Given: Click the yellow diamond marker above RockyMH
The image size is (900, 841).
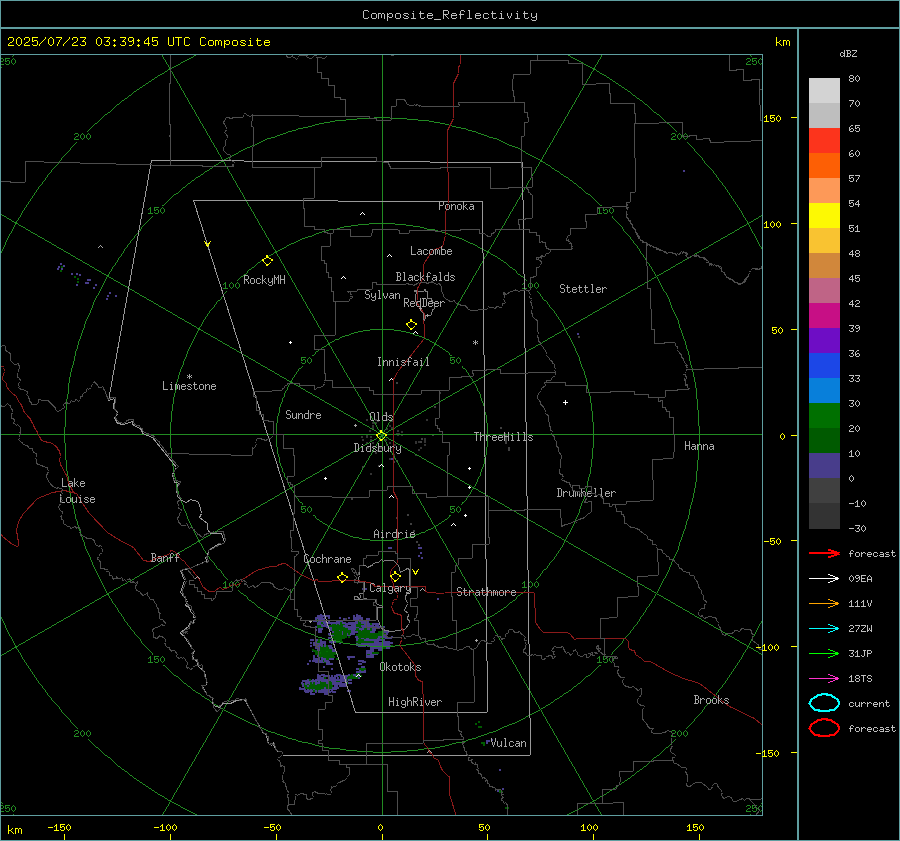Looking at the screenshot, I should coord(267,261).
